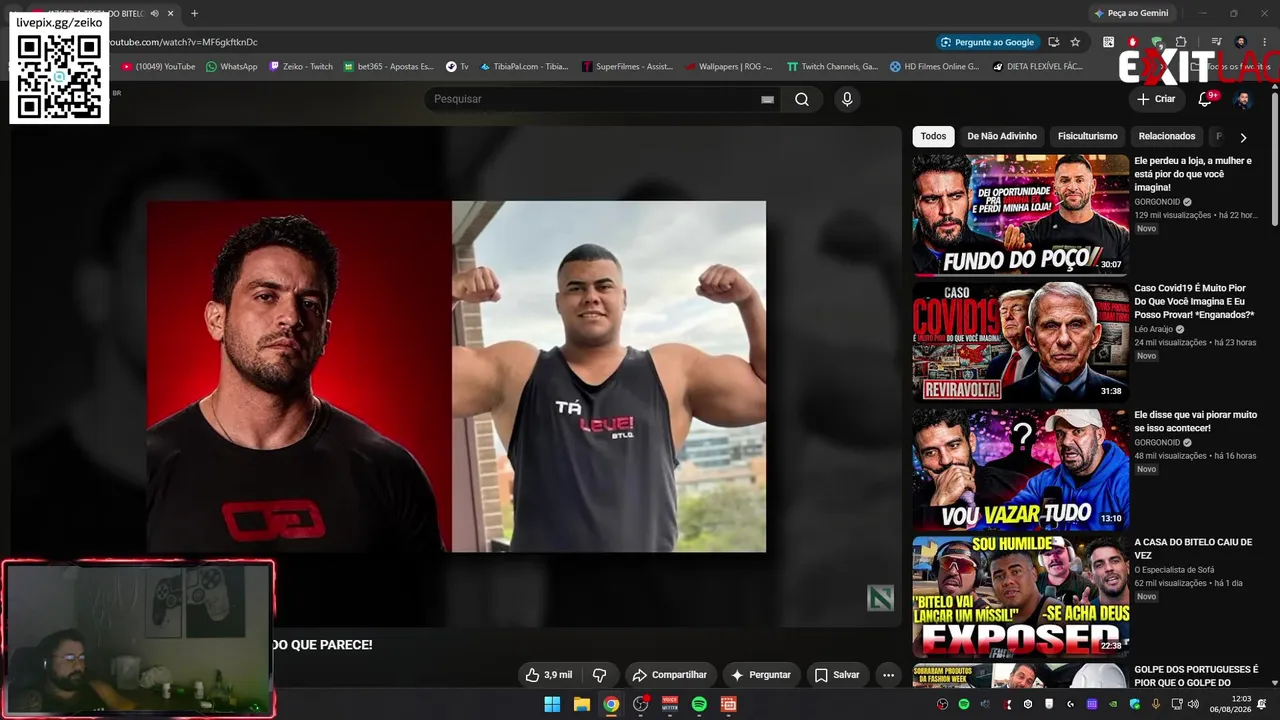The image size is (1280, 720).
Task: Select the Todos filter chip
Action: [x=933, y=136]
